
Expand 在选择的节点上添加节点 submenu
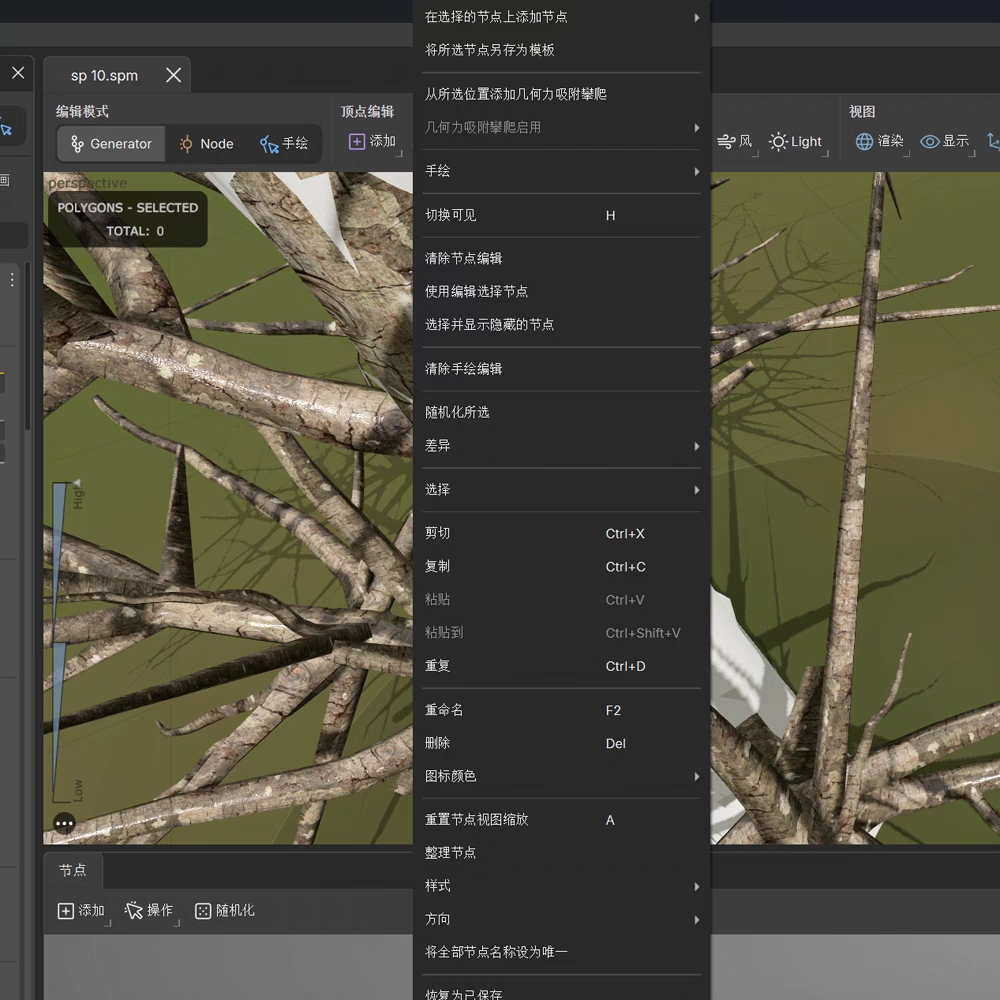click(x=562, y=17)
